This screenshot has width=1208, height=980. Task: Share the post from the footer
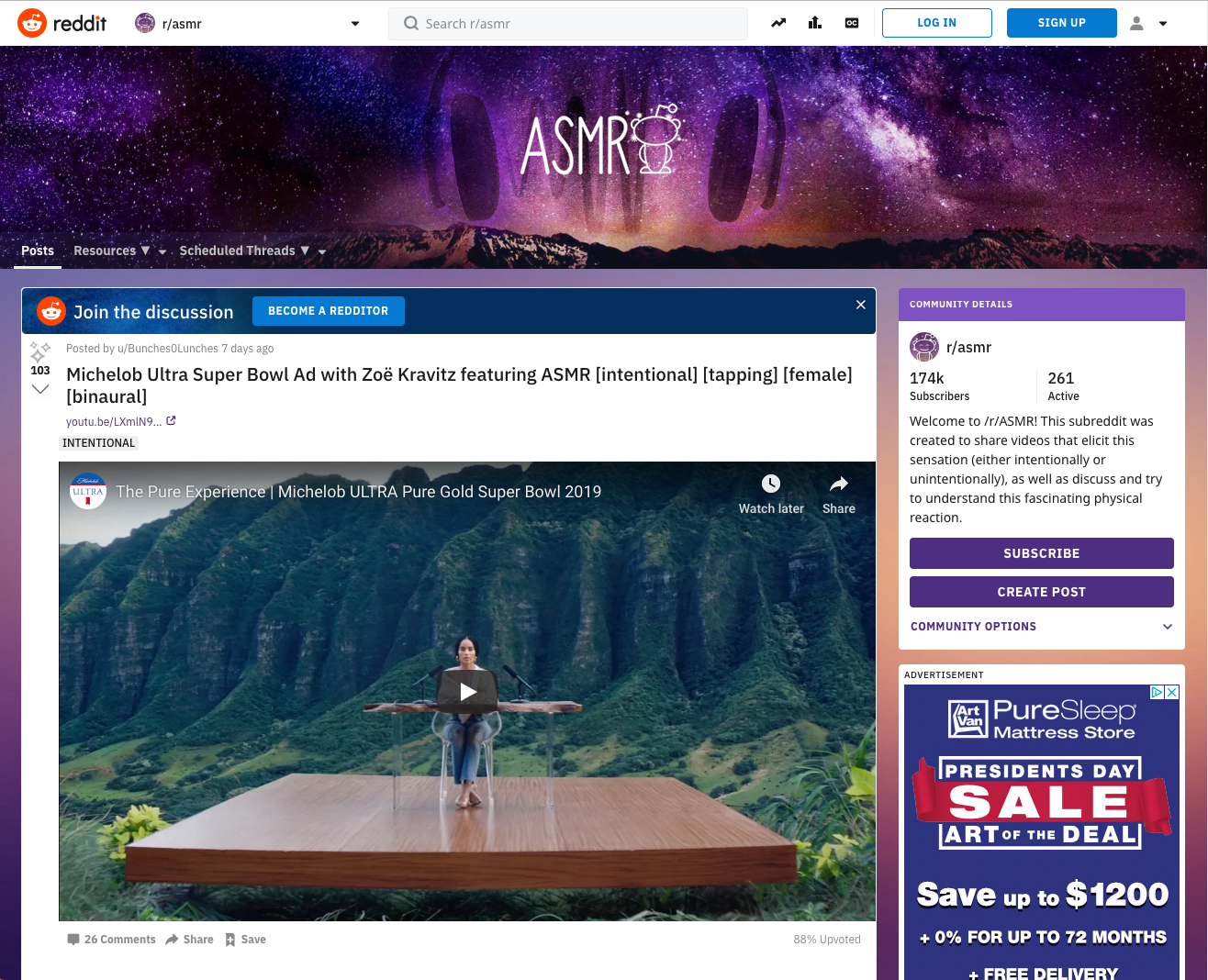click(x=189, y=940)
